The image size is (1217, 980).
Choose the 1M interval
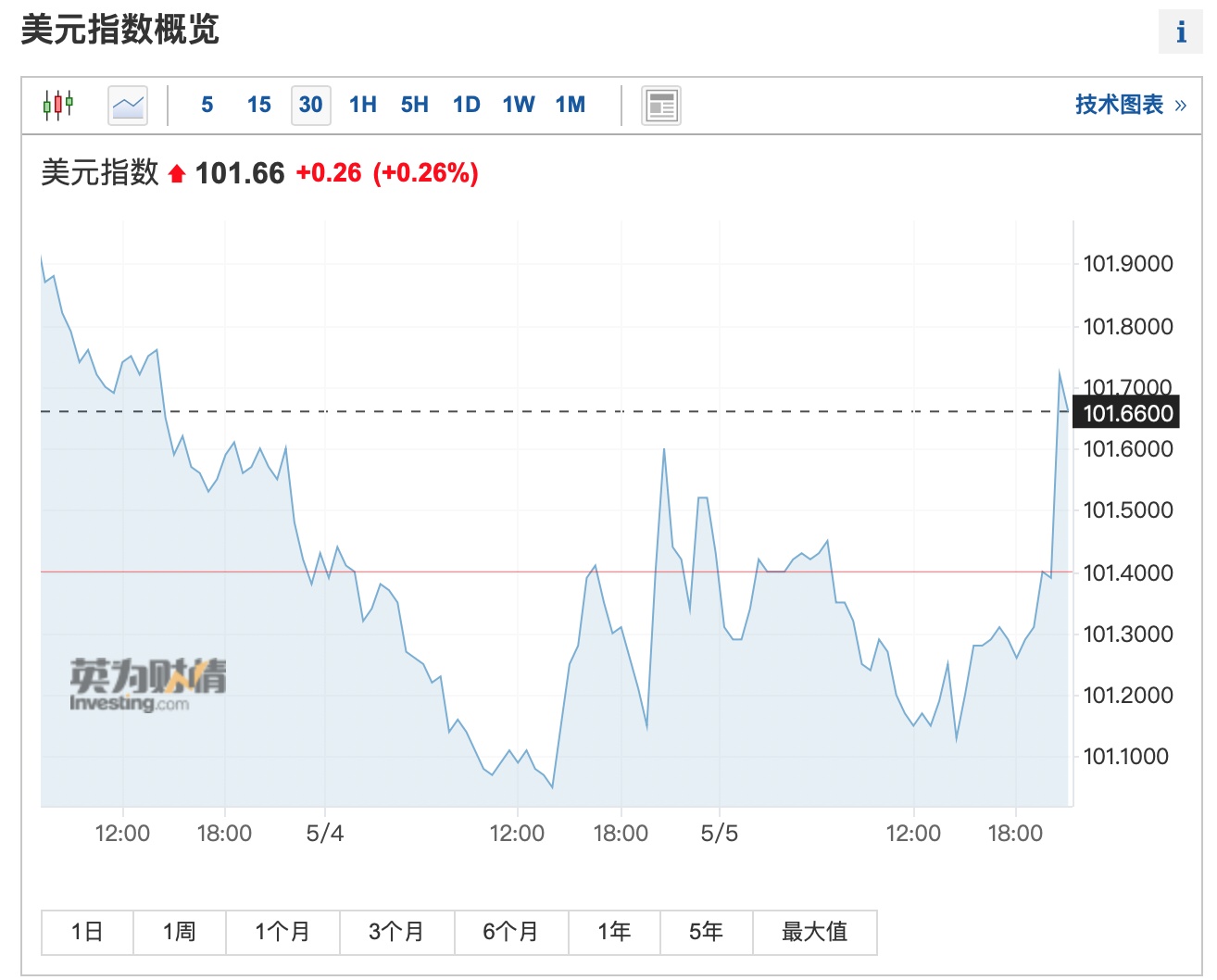click(571, 105)
